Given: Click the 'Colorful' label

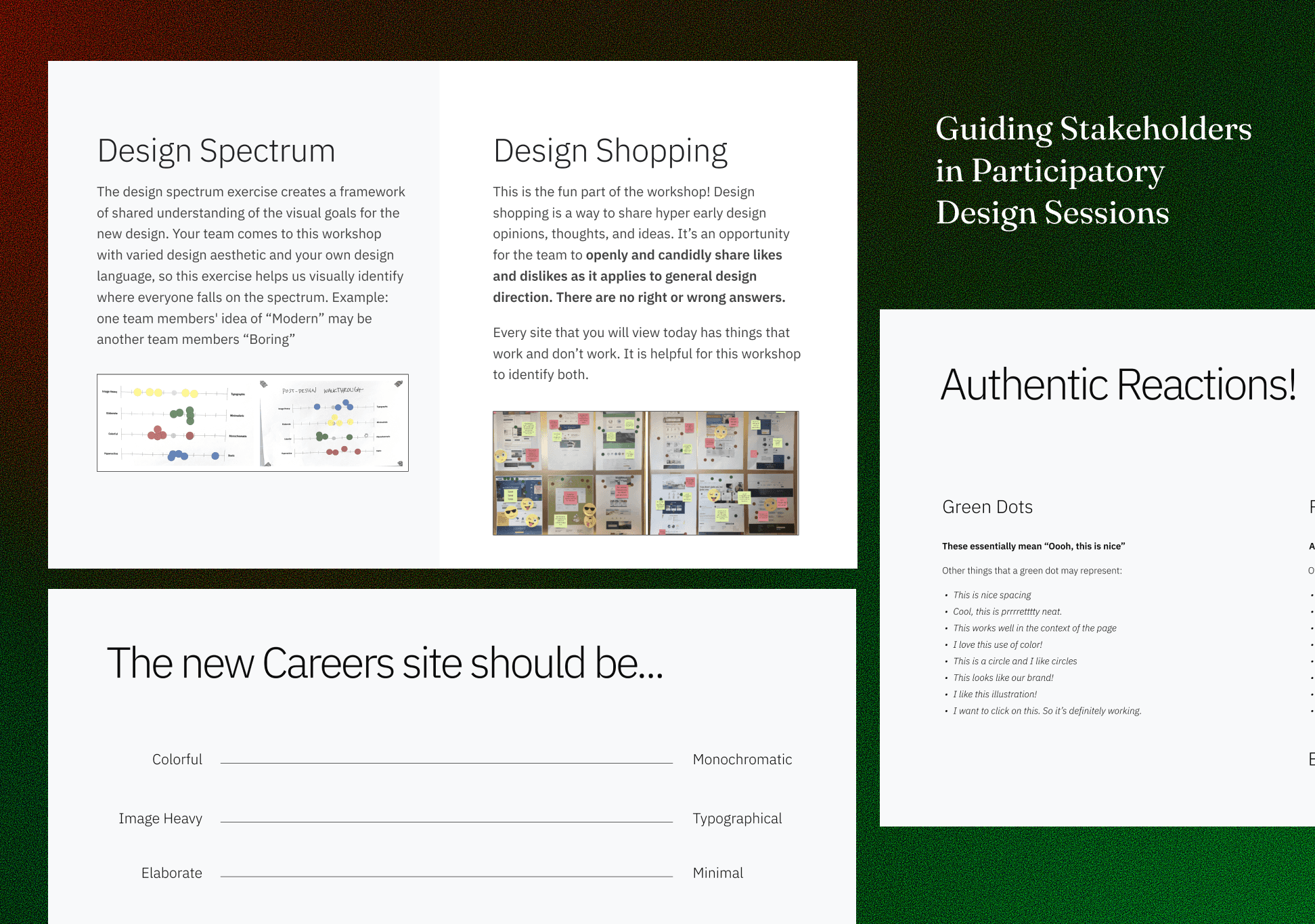Looking at the screenshot, I should 177,760.
